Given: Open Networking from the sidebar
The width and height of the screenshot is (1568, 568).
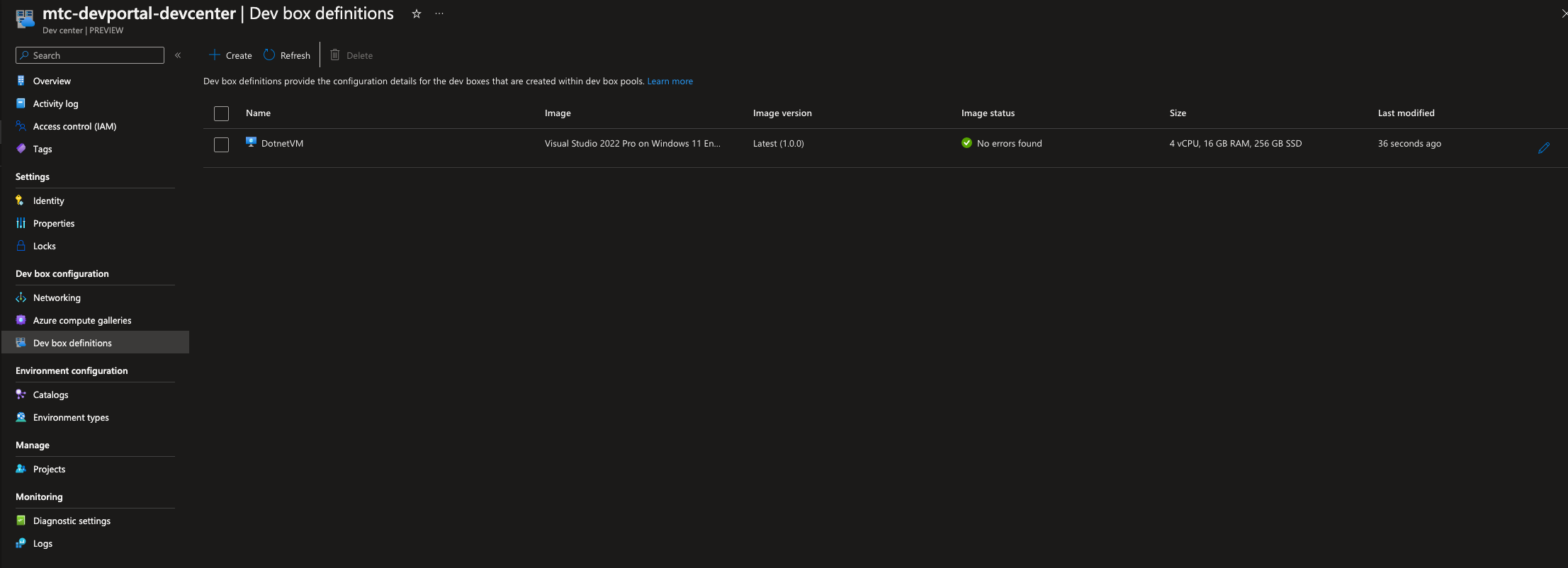Looking at the screenshot, I should pos(57,297).
